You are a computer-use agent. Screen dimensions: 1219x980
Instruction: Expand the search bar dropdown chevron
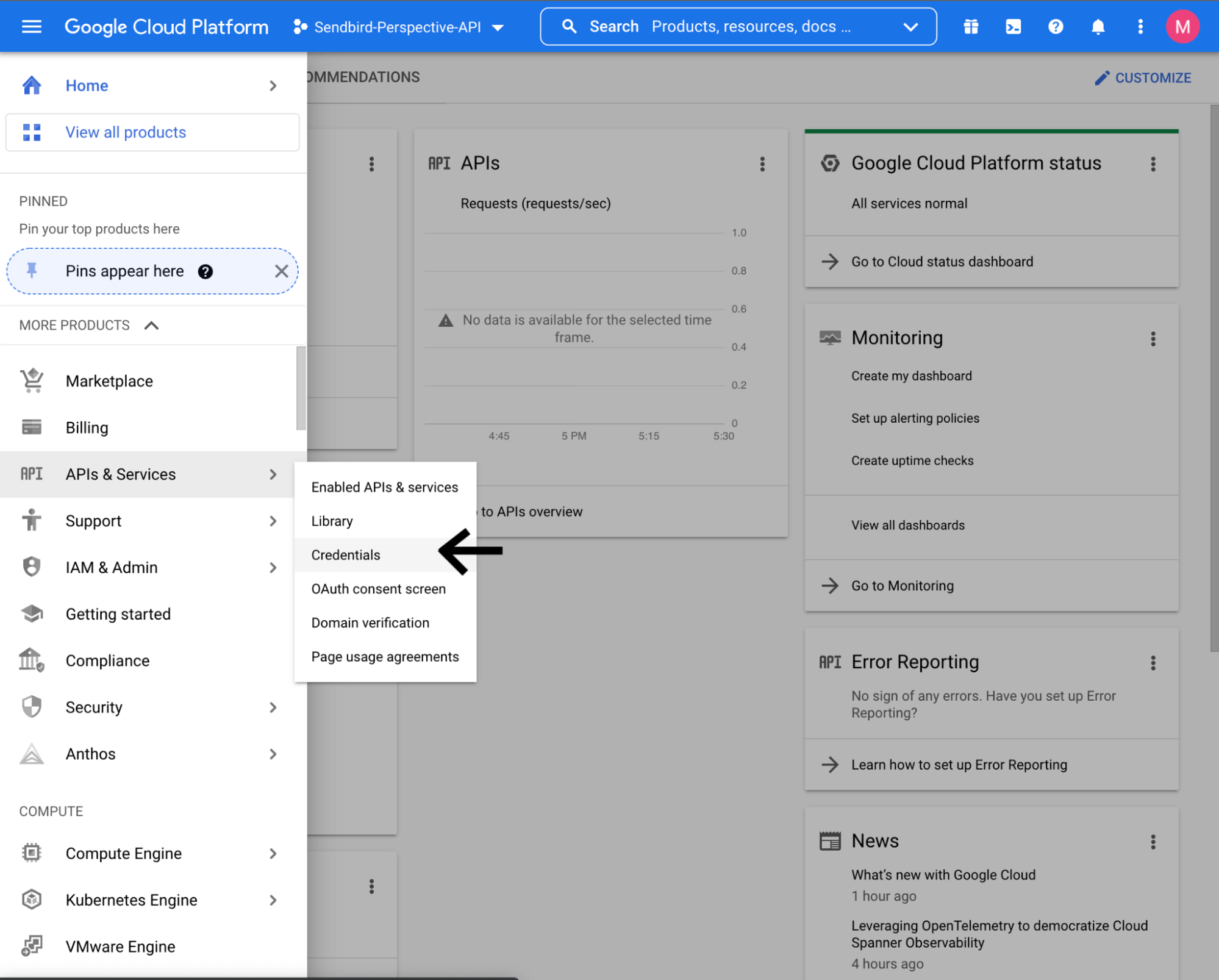tap(910, 27)
